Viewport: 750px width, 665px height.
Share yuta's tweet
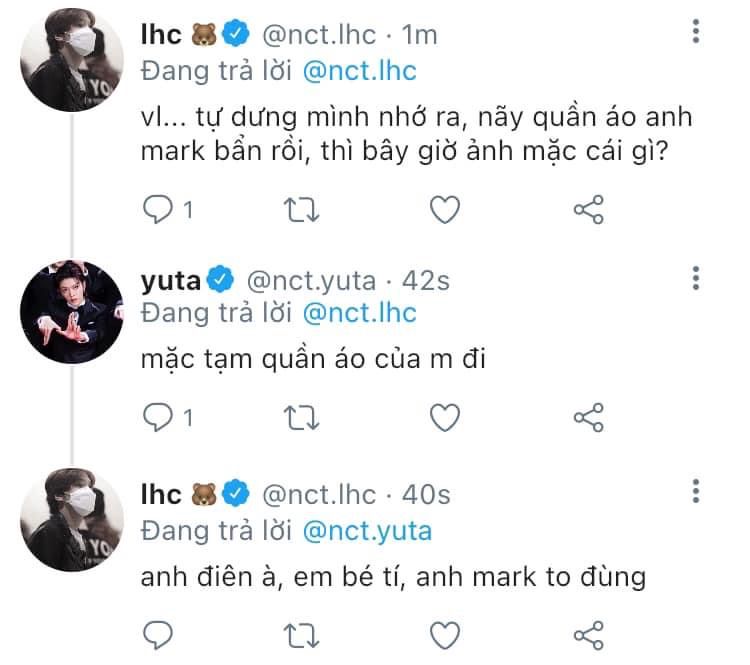[588, 417]
